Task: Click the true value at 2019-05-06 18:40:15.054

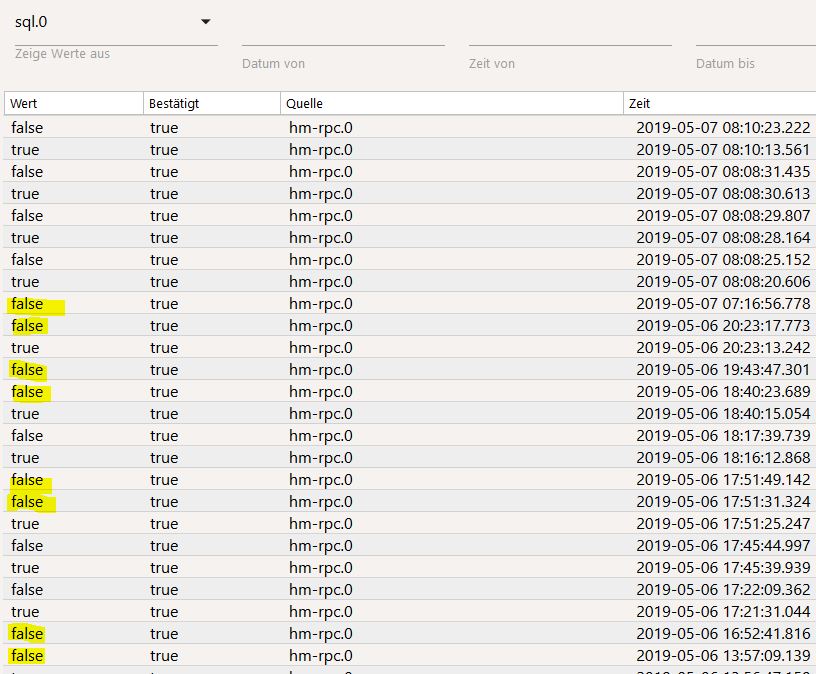Action: coord(25,413)
